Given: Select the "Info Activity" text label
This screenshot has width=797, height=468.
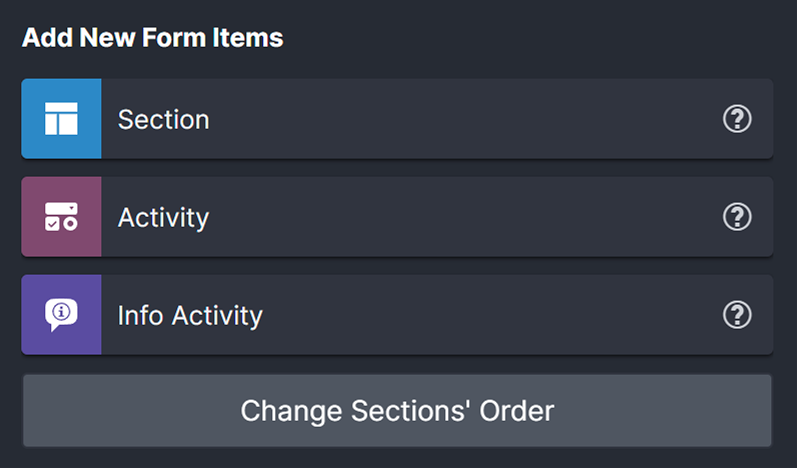Looking at the screenshot, I should pyautogui.click(x=190, y=316).
